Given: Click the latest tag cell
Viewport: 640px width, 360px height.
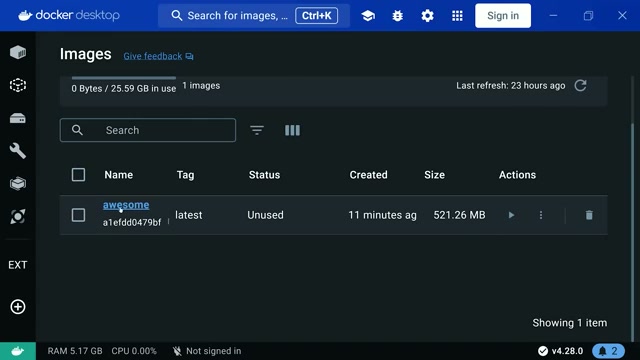Looking at the screenshot, I should [189, 215].
